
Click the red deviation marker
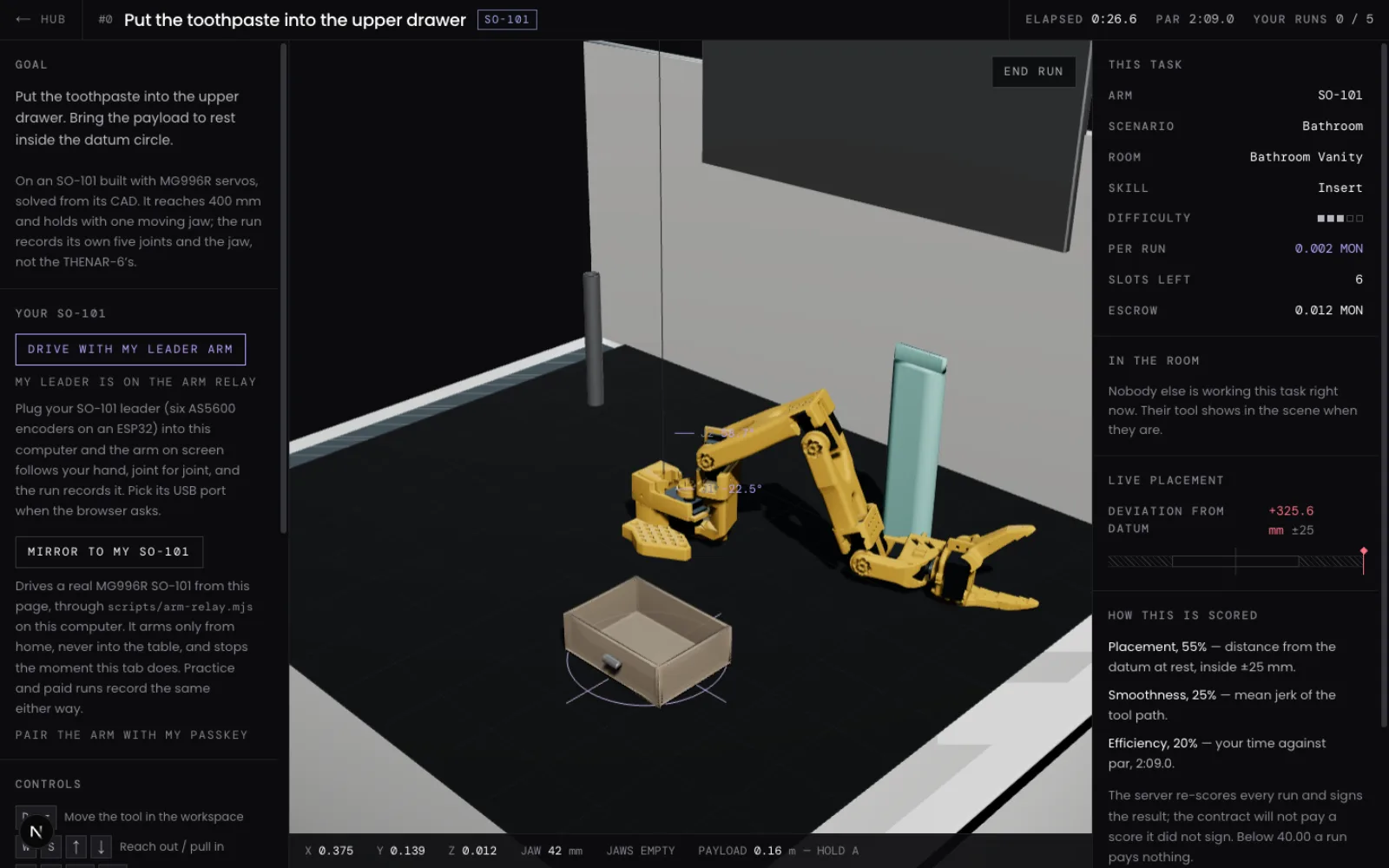(1364, 560)
